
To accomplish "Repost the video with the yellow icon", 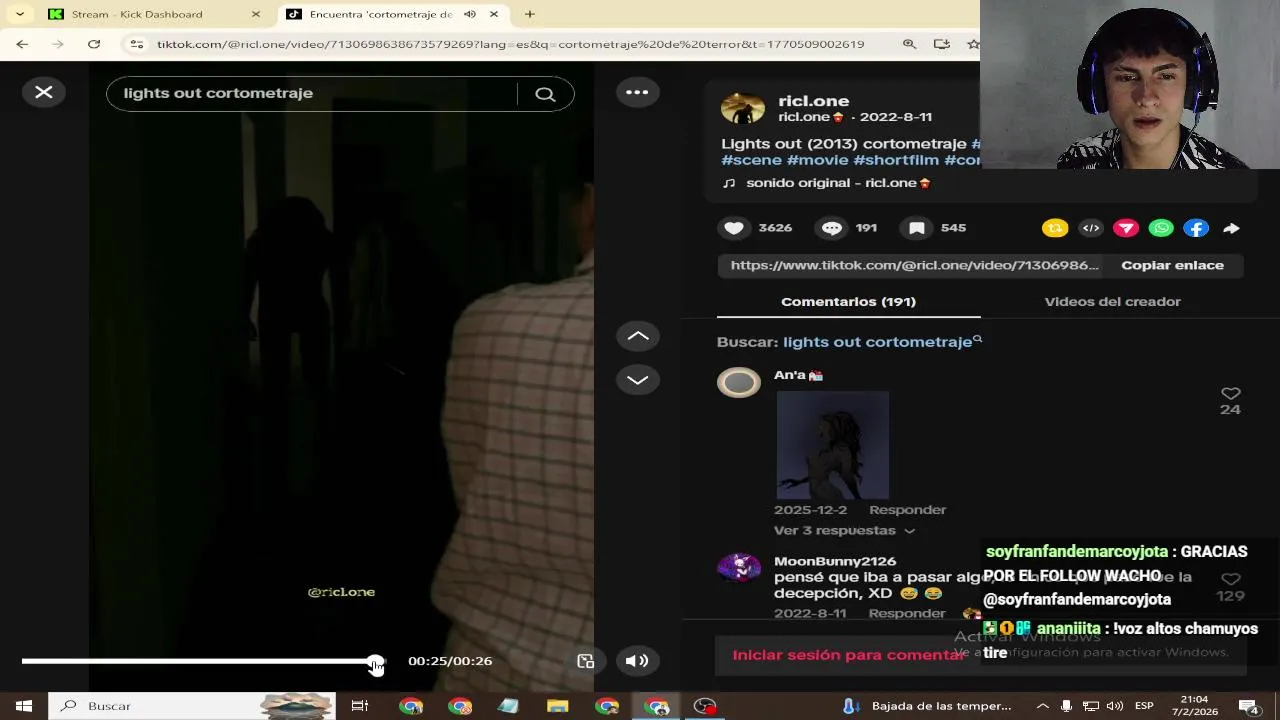I will 1055,228.
